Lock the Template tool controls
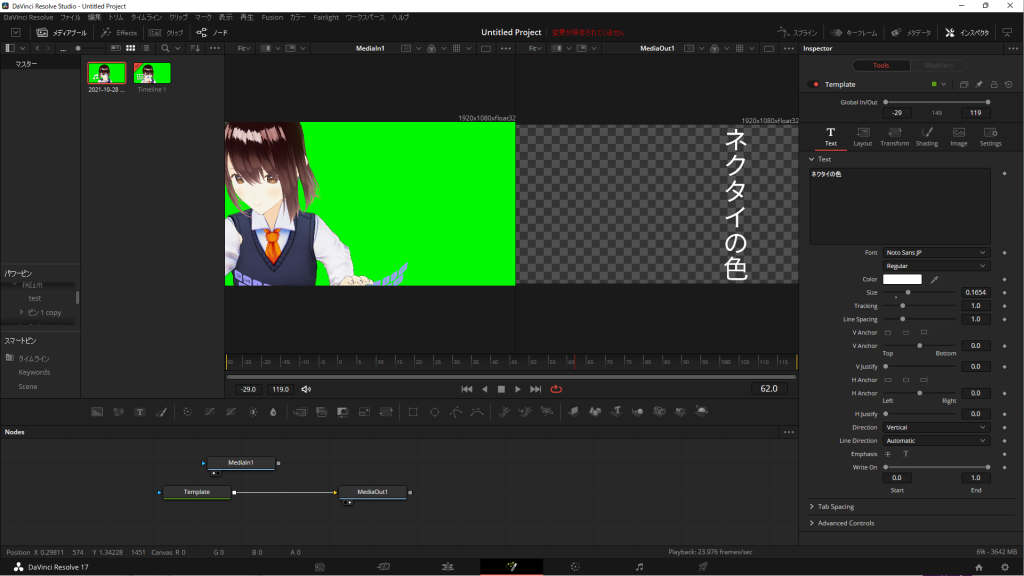The image size is (1024, 576). click(x=994, y=84)
